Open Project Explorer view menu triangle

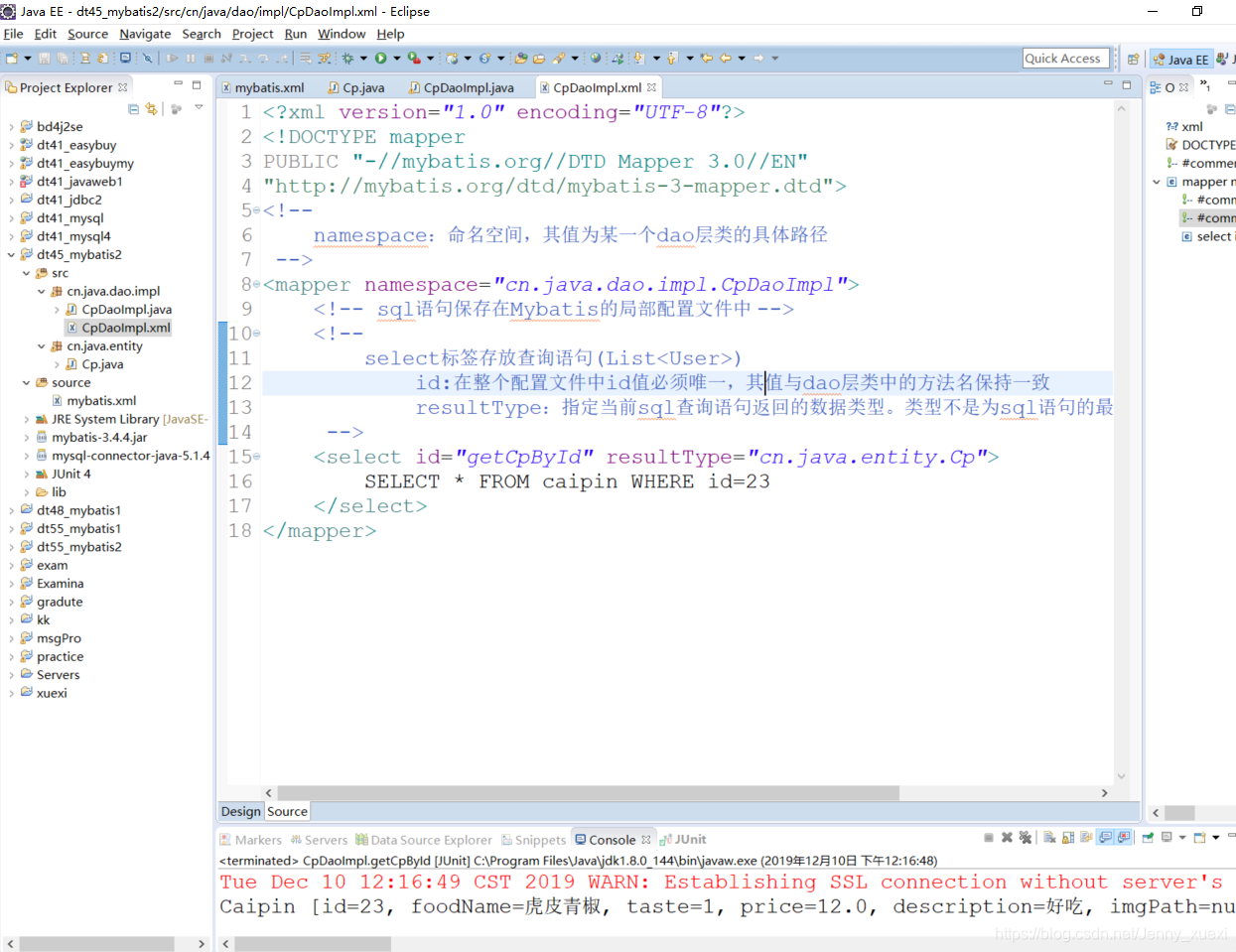(x=199, y=108)
